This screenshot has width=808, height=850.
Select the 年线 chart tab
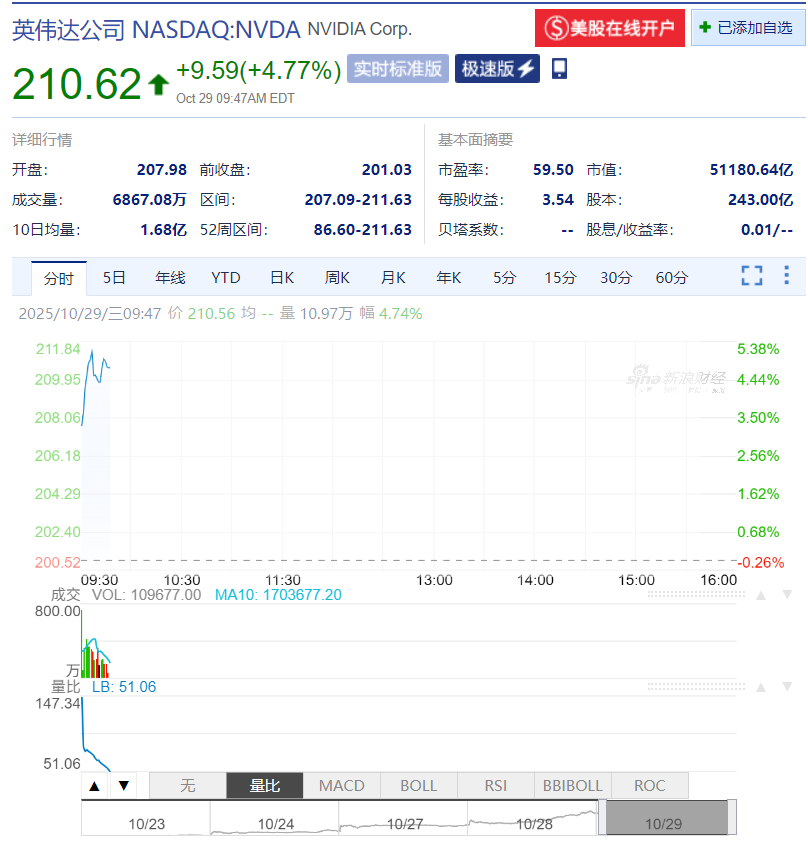pos(170,278)
